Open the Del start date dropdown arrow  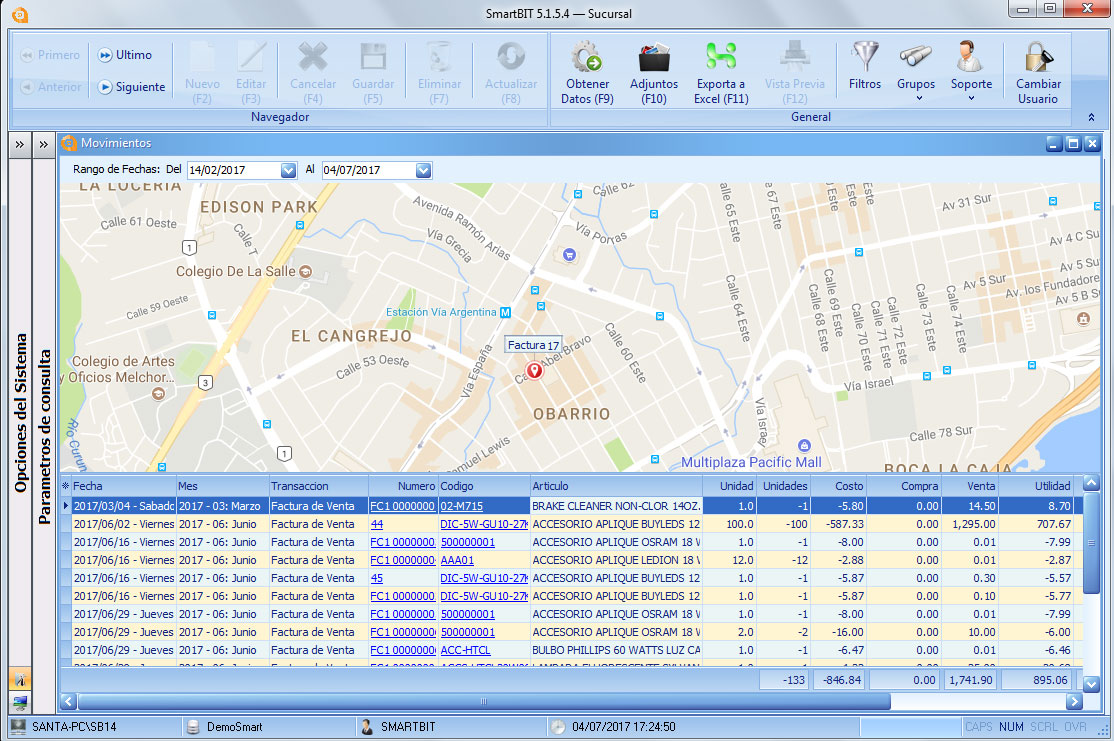click(x=288, y=171)
